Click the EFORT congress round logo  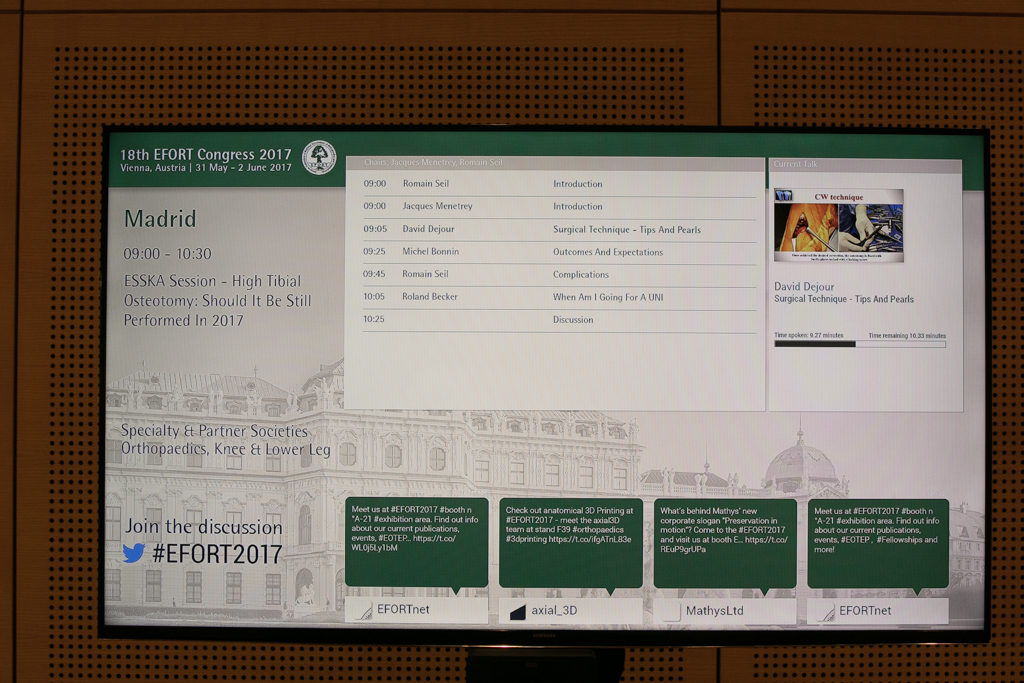click(x=319, y=157)
